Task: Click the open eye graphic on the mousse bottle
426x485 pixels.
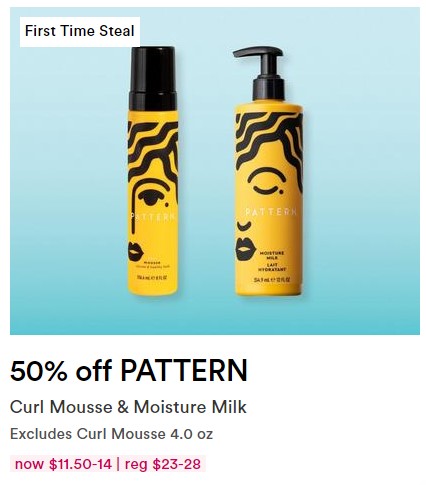Action: (149, 197)
